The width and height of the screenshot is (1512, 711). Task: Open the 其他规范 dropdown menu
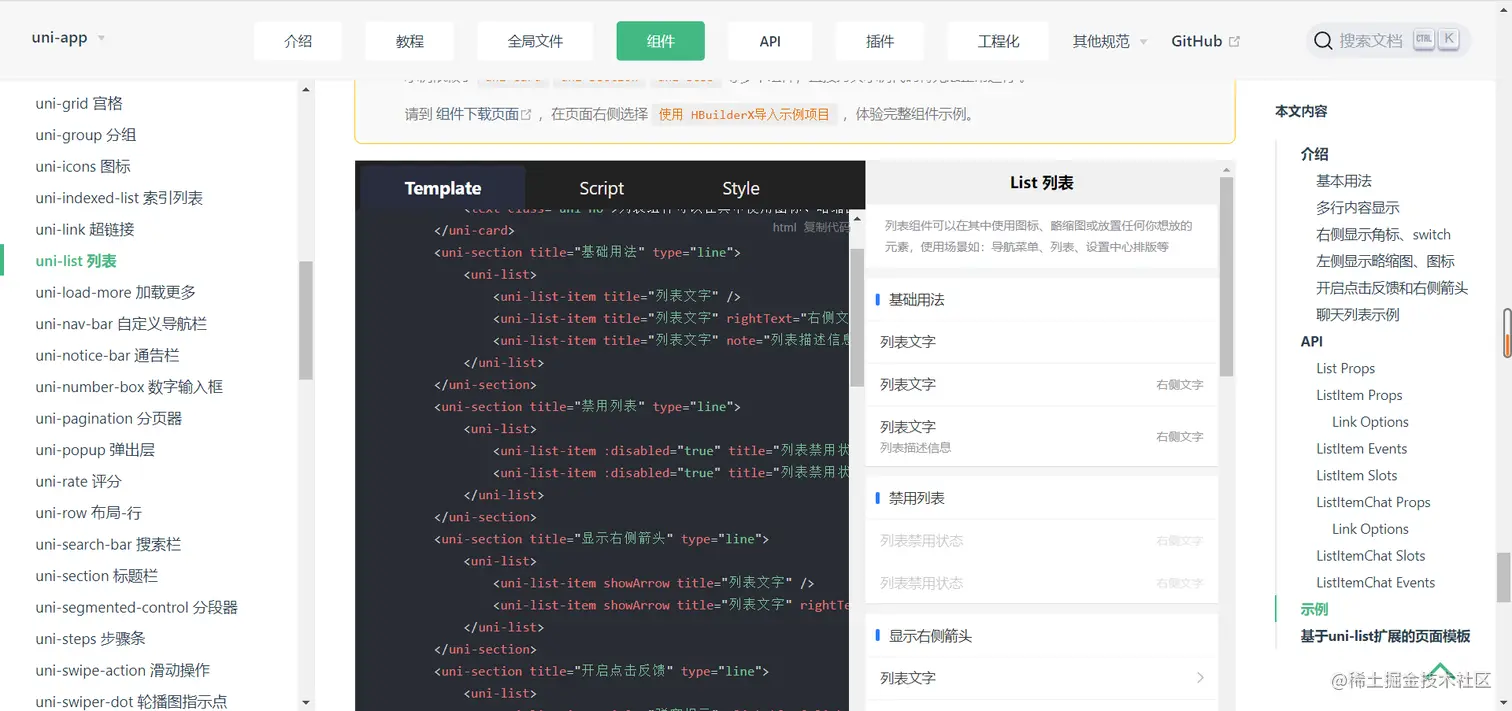[x=1110, y=41]
